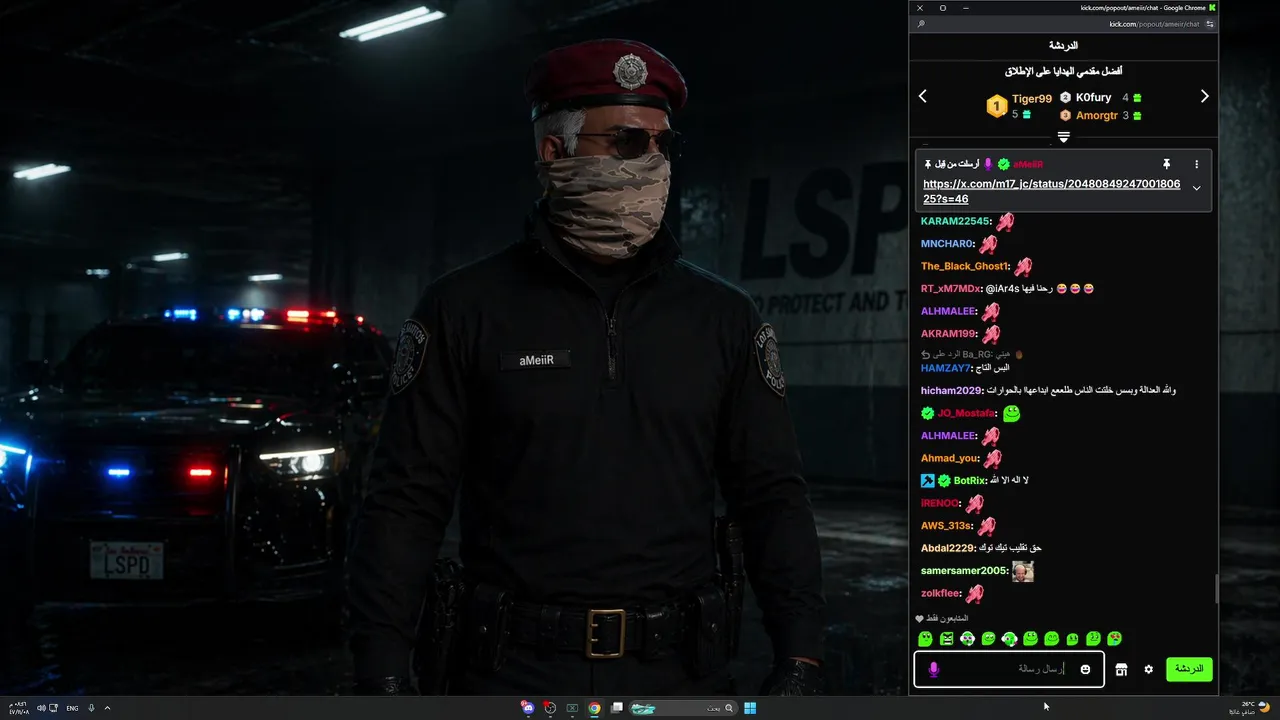The height and width of the screenshot is (720, 1280).
Task: Open Discord from the taskbar
Action: (527, 708)
